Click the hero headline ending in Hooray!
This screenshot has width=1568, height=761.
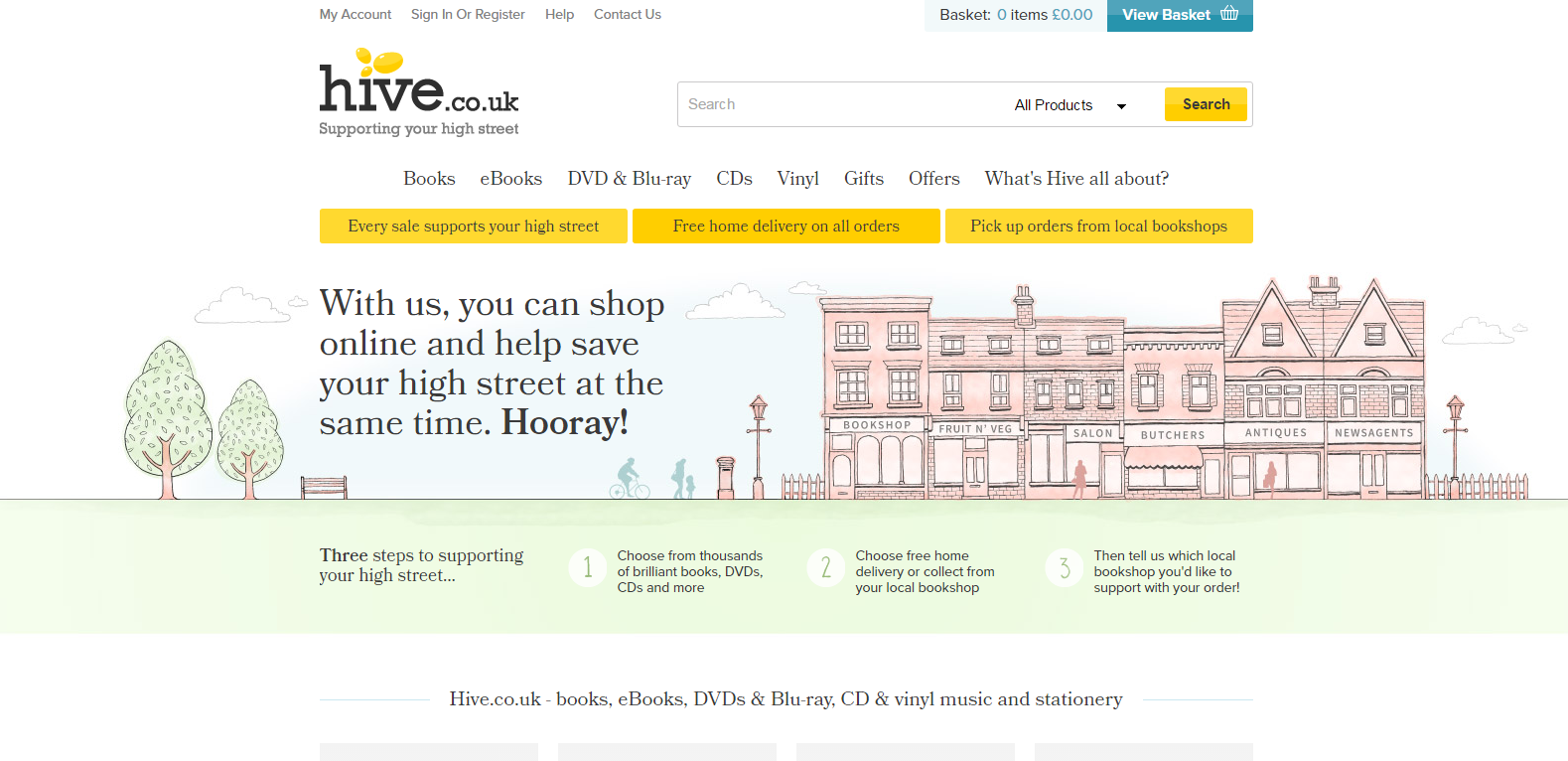coord(492,364)
